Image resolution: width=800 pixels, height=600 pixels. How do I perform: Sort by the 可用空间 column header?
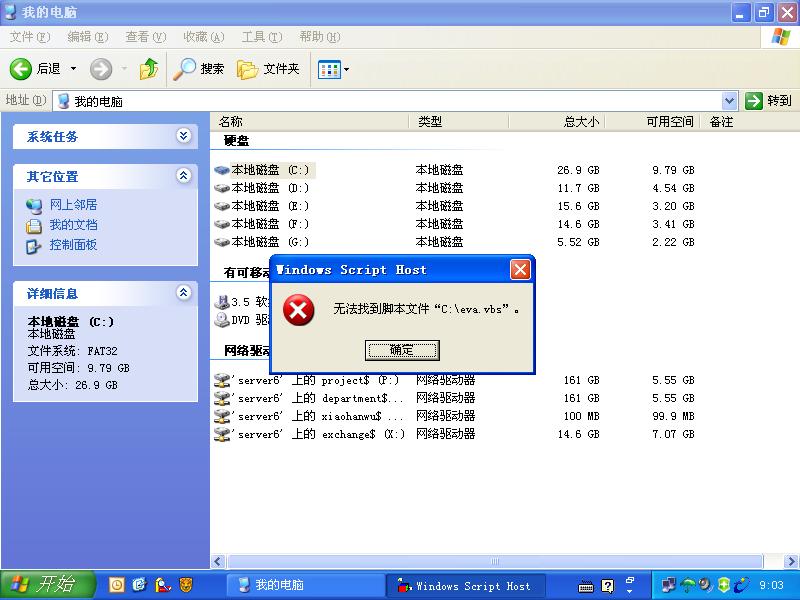(652, 121)
